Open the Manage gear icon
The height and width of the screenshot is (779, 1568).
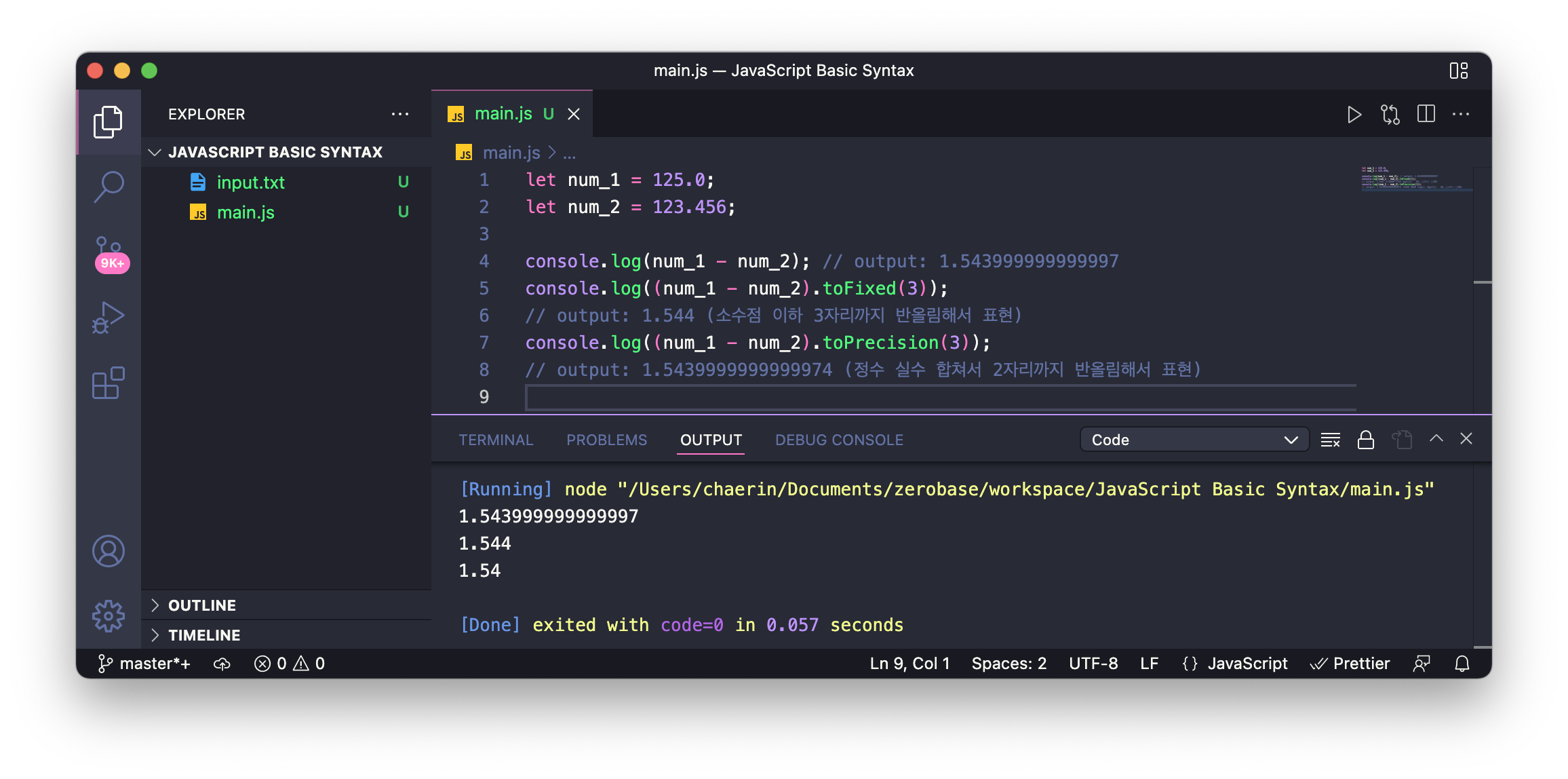(x=109, y=615)
